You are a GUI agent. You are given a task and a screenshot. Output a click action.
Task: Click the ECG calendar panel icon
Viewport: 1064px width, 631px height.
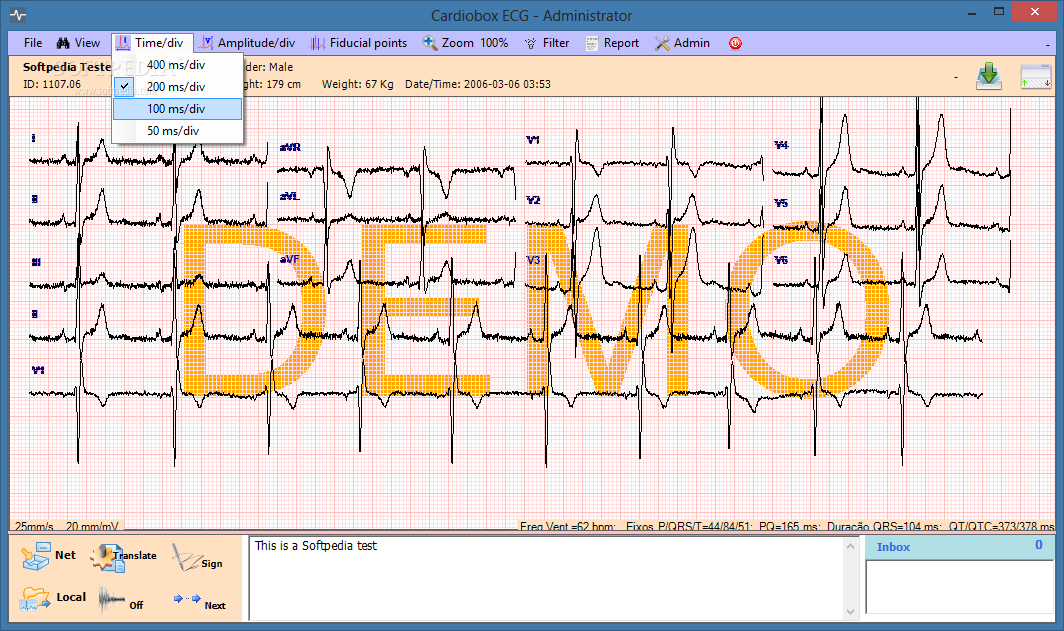(x=1036, y=77)
